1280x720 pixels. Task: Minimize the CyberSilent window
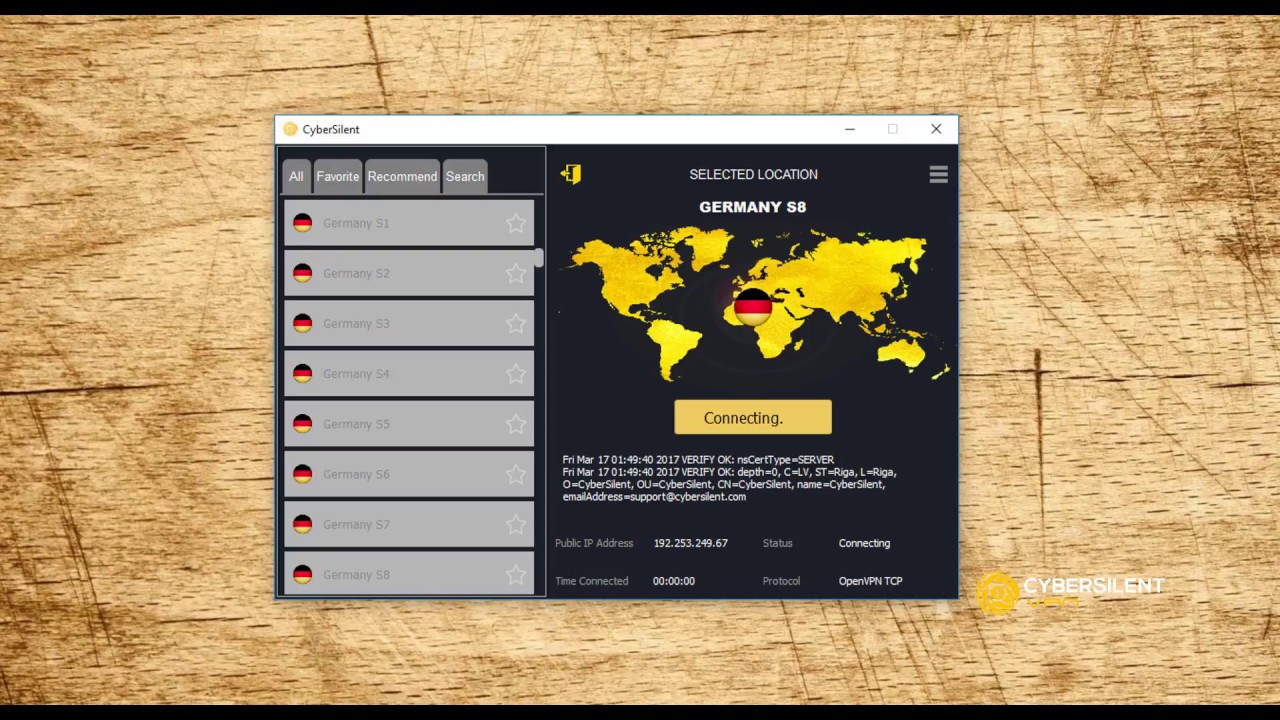[849, 129]
